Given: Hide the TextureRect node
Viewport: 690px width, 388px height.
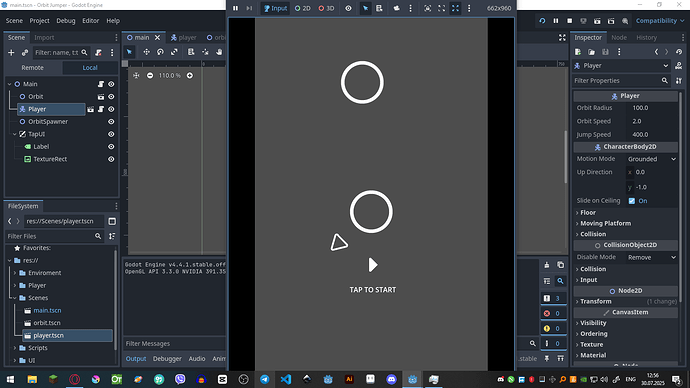Looking at the screenshot, I should point(111,159).
